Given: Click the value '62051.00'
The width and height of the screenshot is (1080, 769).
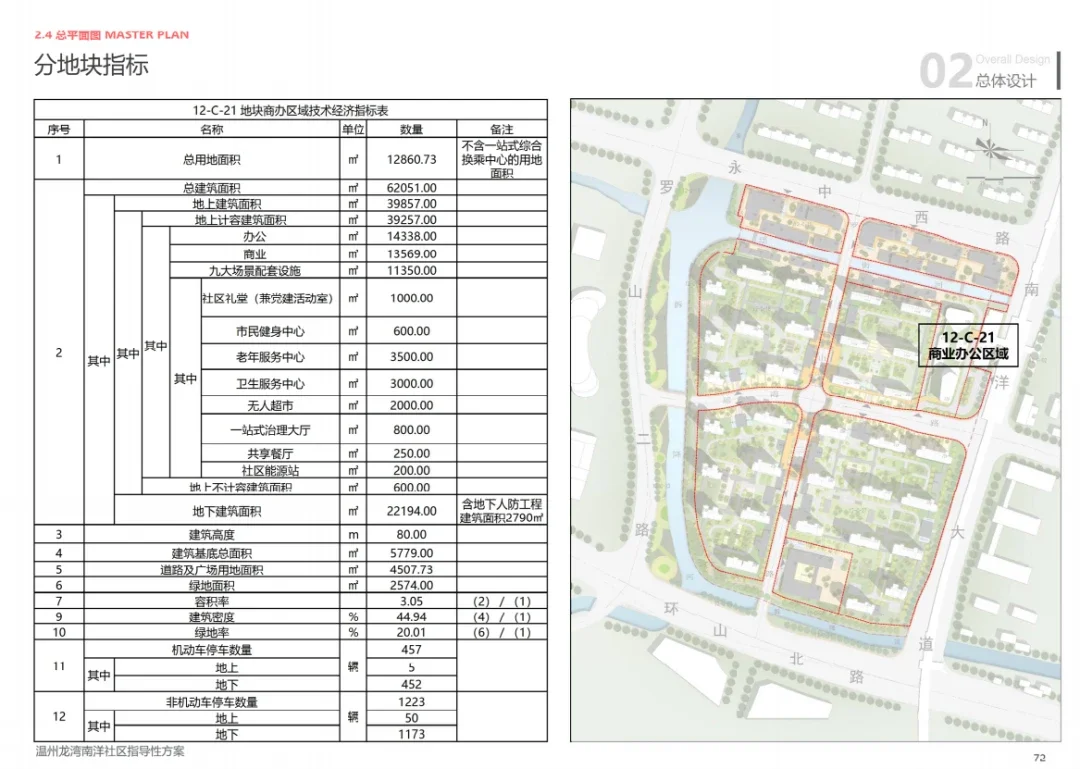Looking at the screenshot, I should pos(411,187).
